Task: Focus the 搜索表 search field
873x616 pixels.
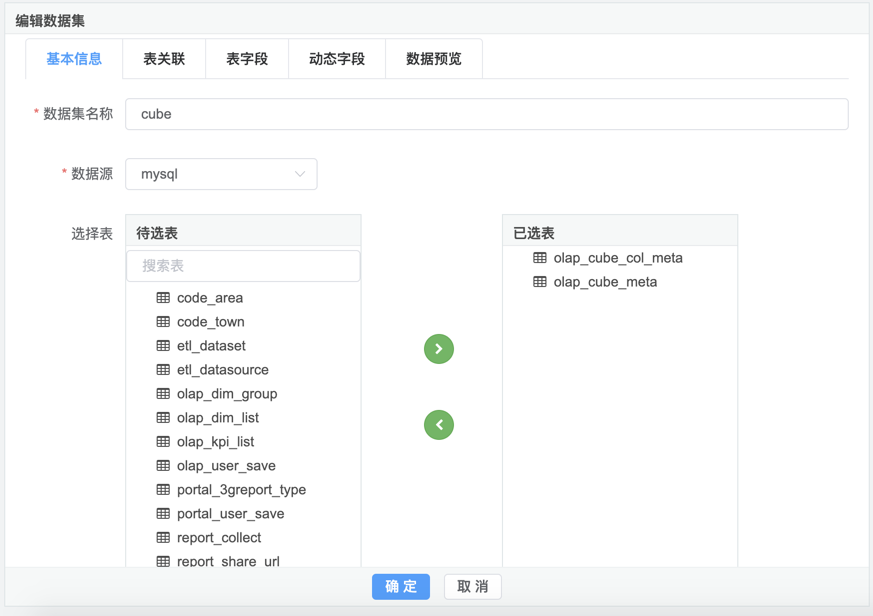Action: 243,266
